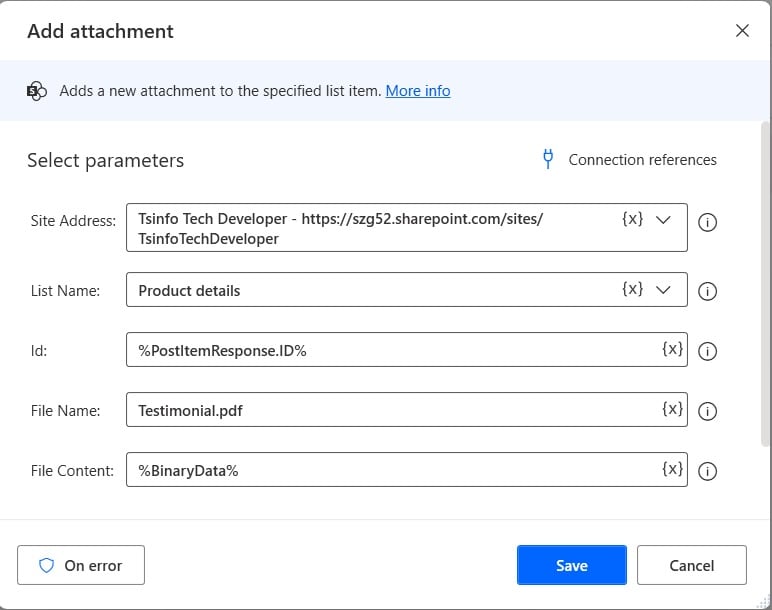Insert variable in File Content field
Viewport: 772px width, 610px height.
[x=672, y=469]
